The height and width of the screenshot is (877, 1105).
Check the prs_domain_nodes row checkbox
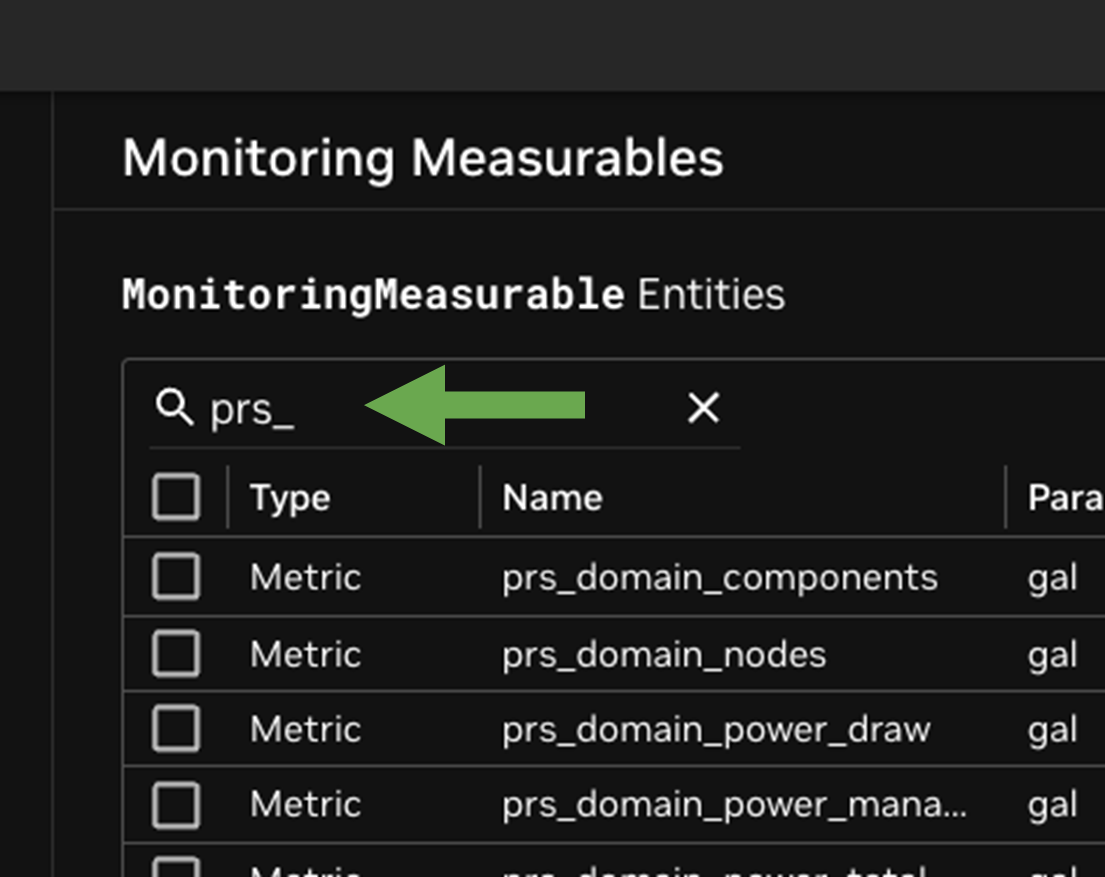point(176,654)
